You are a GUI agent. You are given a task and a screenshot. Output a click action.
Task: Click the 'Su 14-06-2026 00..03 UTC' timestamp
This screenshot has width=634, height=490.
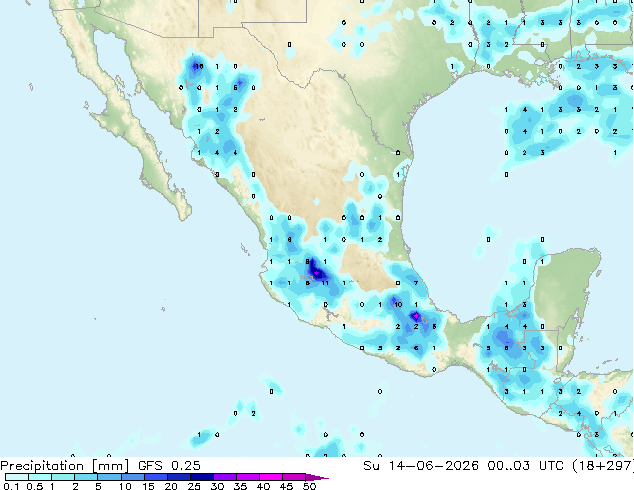(463, 466)
